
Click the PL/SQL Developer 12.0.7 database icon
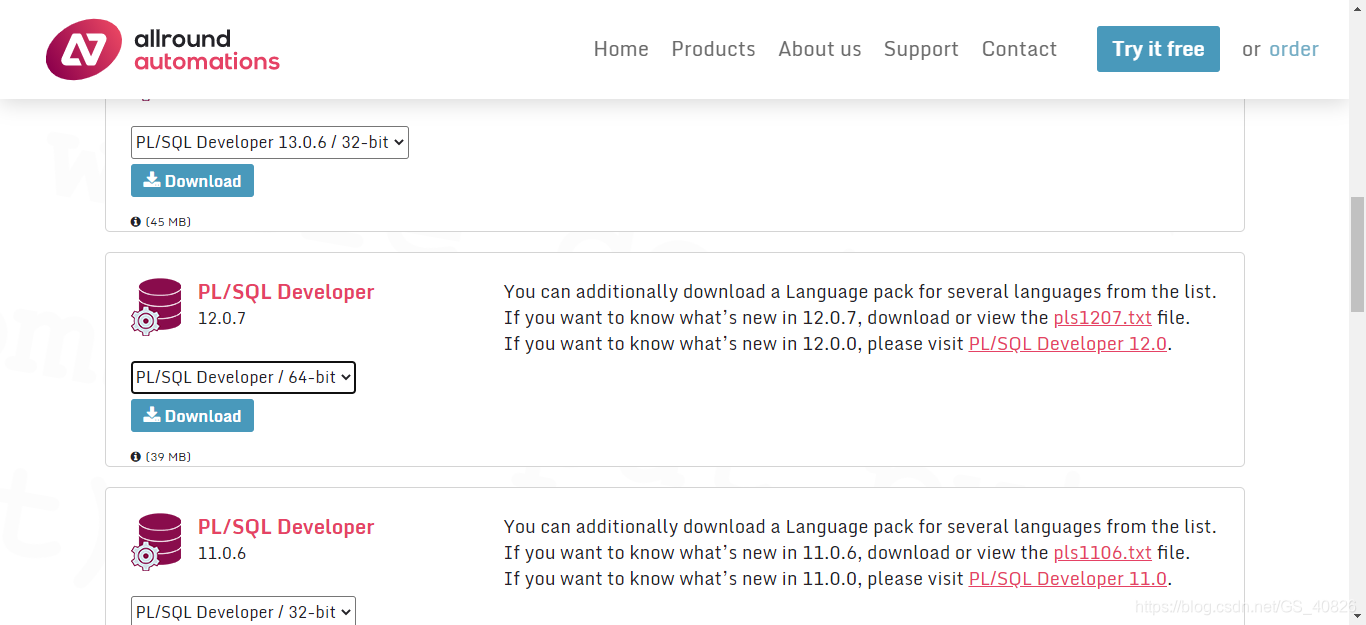coord(157,305)
